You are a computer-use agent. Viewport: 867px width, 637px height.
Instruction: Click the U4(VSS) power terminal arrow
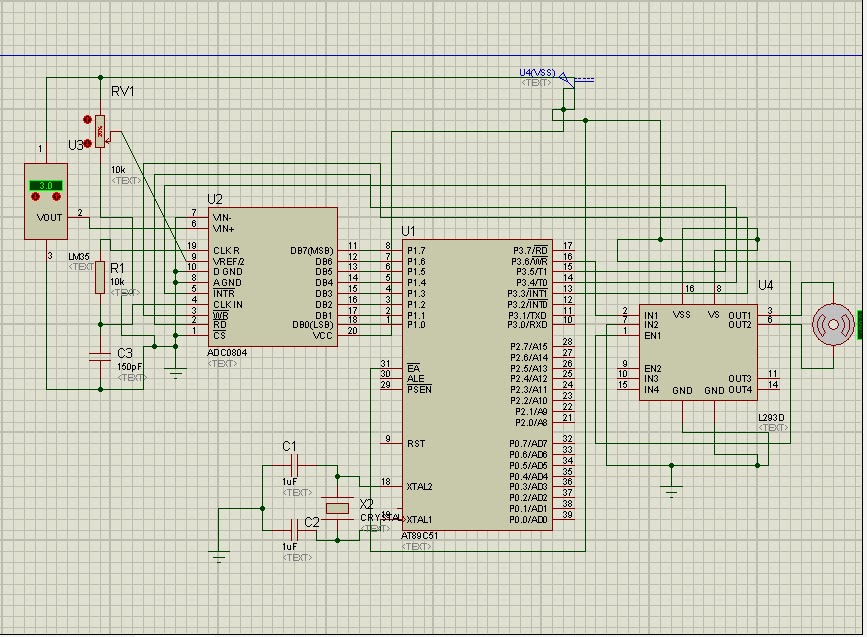coord(567,80)
